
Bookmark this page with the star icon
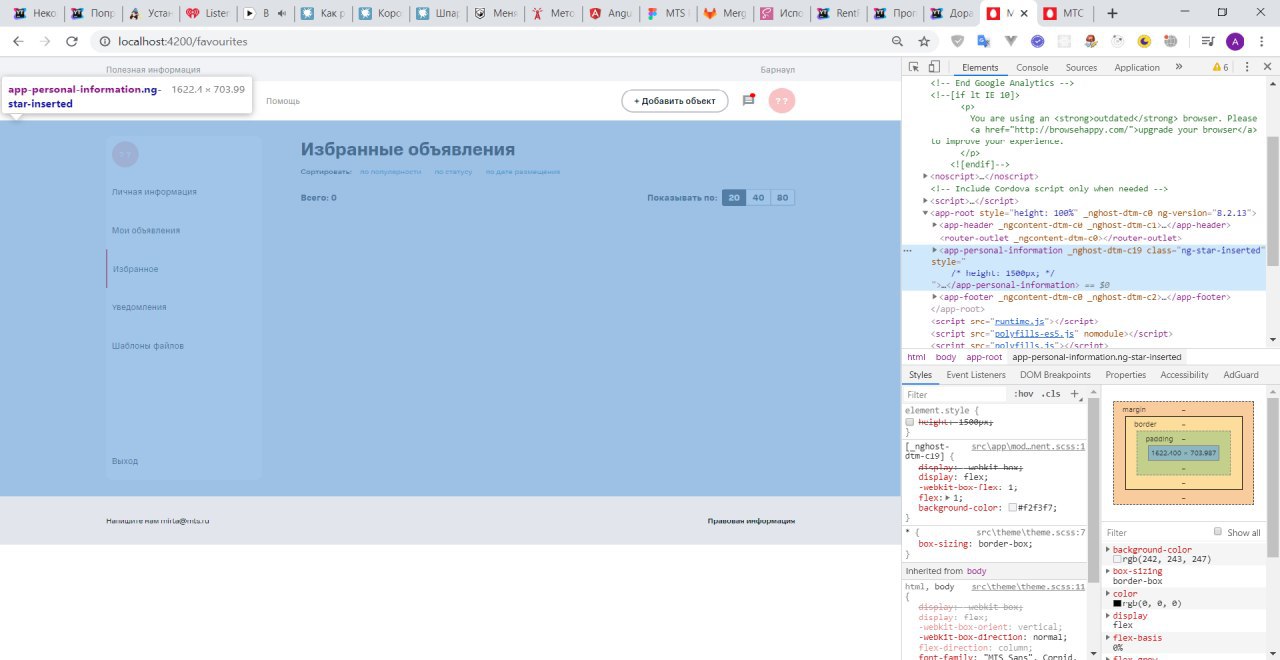924,41
